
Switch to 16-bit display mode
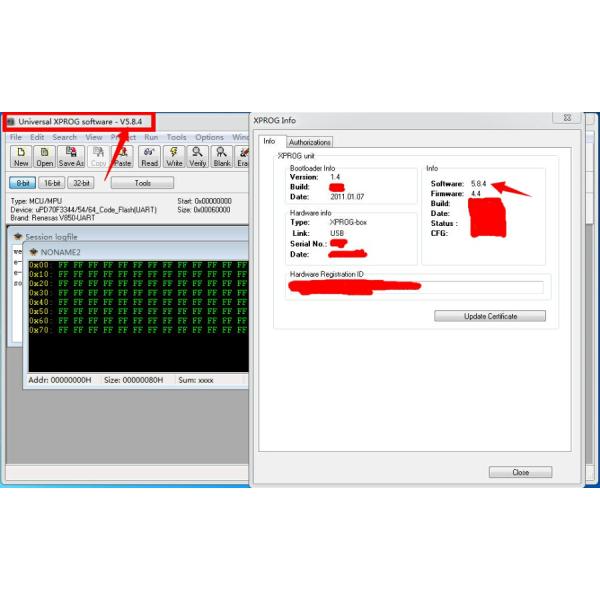tap(51, 183)
